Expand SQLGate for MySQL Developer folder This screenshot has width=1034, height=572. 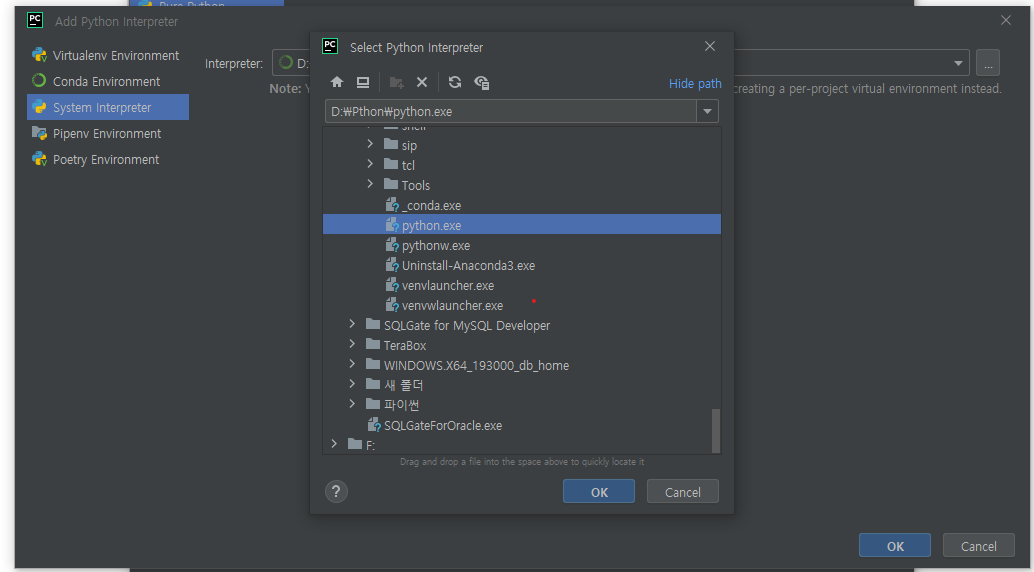point(352,324)
